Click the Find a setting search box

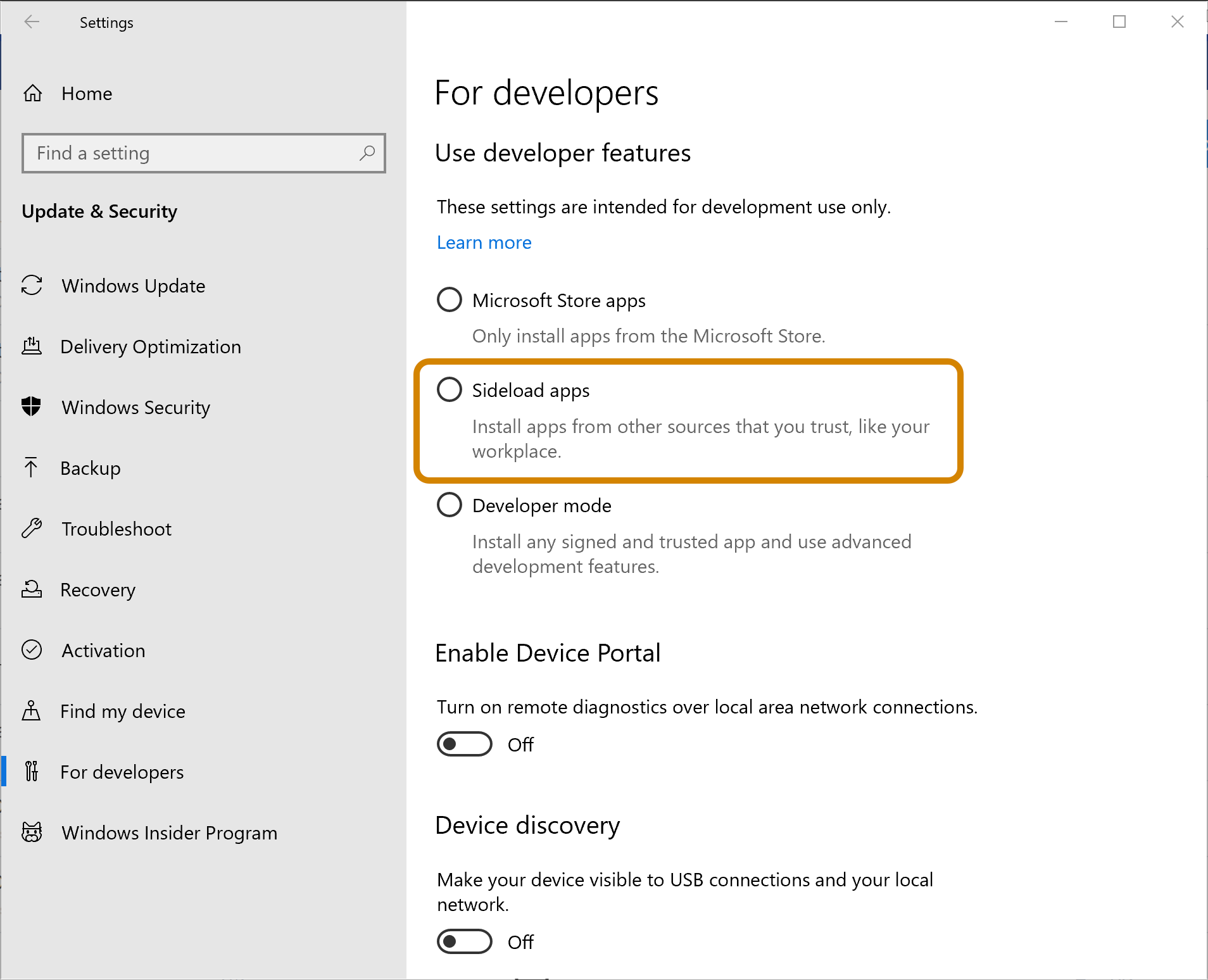click(190, 153)
